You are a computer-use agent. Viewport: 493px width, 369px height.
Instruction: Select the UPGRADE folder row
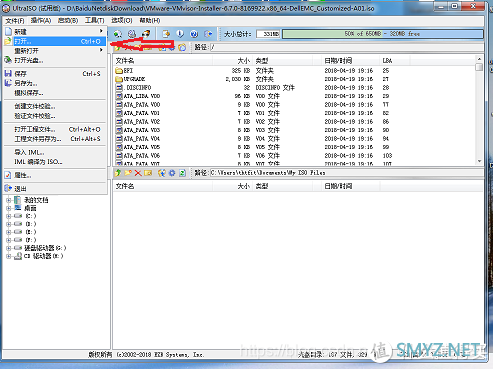[x=295, y=79]
